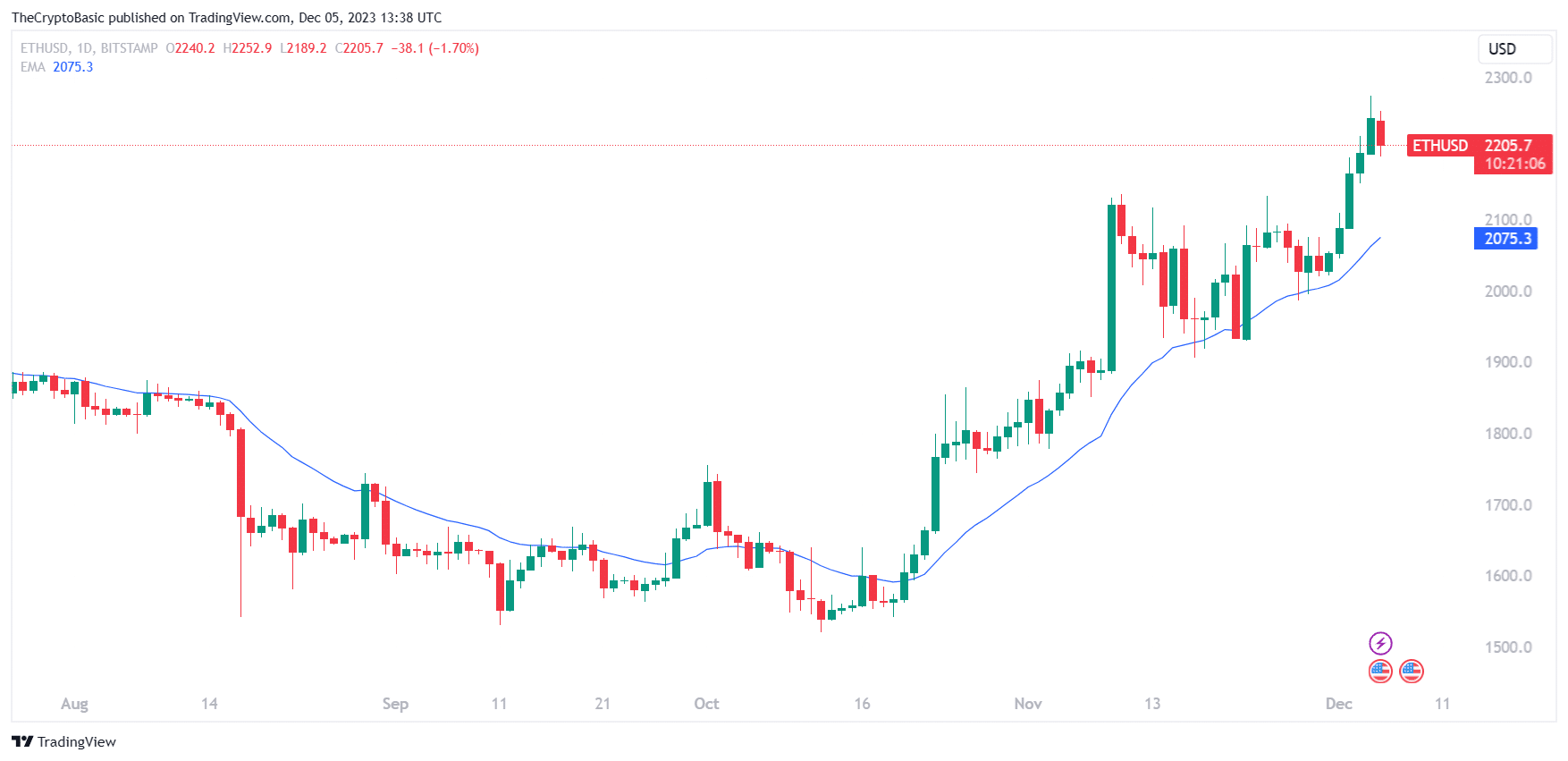Click the 10:21:06 bar countdown timer
The width and height of the screenshot is (1568, 761).
click(x=1514, y=164)
